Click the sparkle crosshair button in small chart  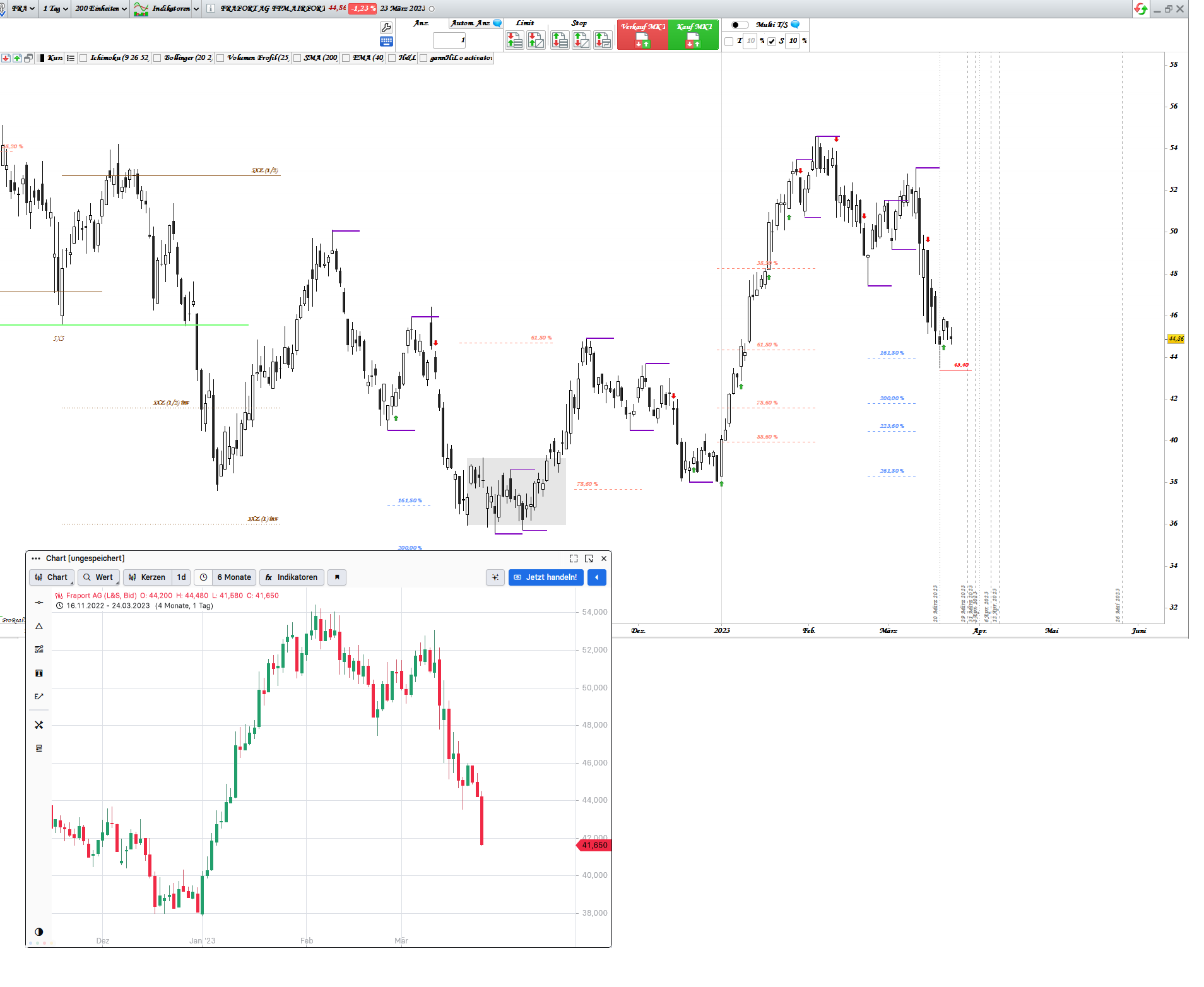(x=495, y=577)
